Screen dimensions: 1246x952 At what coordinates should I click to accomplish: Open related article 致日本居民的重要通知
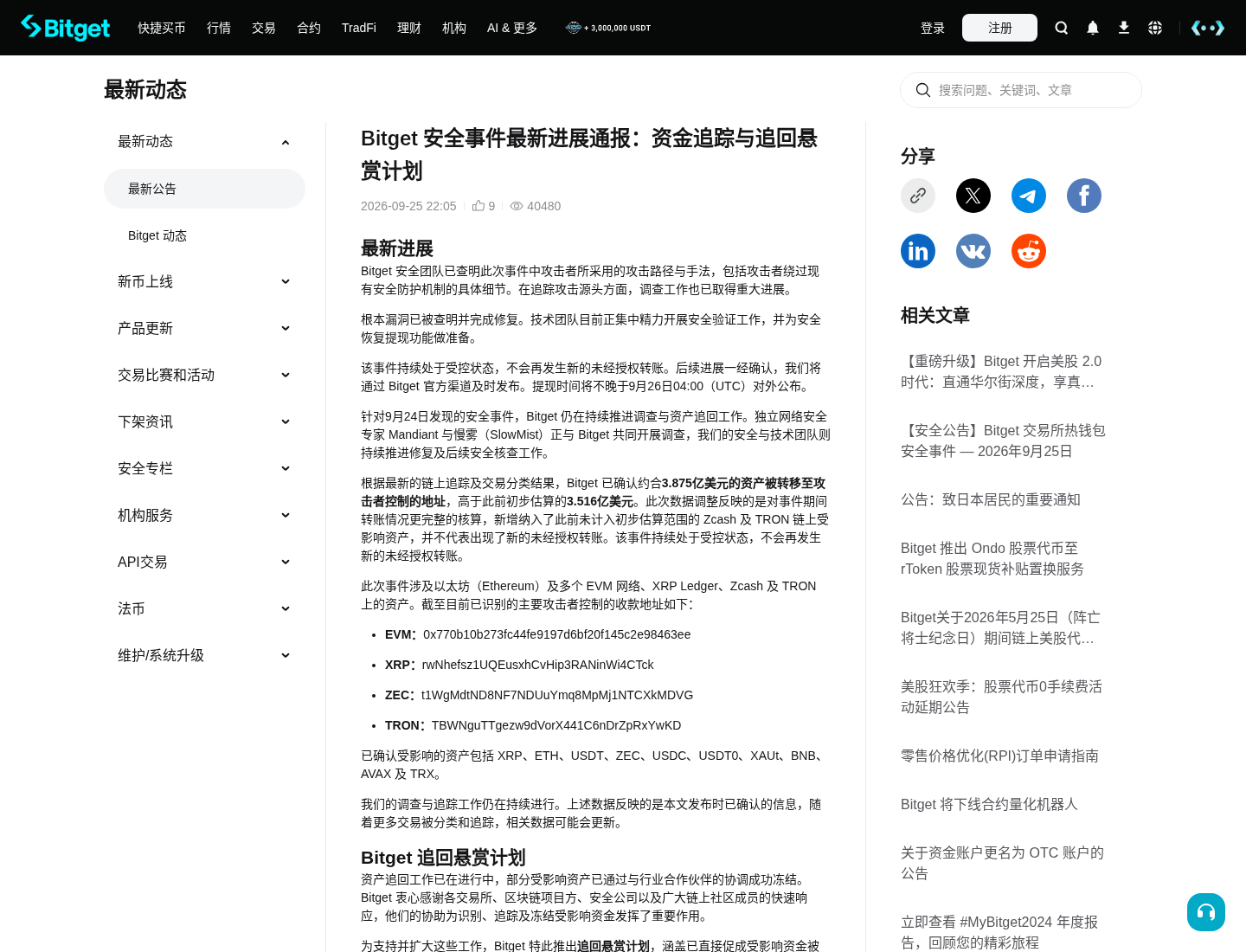coord(991,499)
